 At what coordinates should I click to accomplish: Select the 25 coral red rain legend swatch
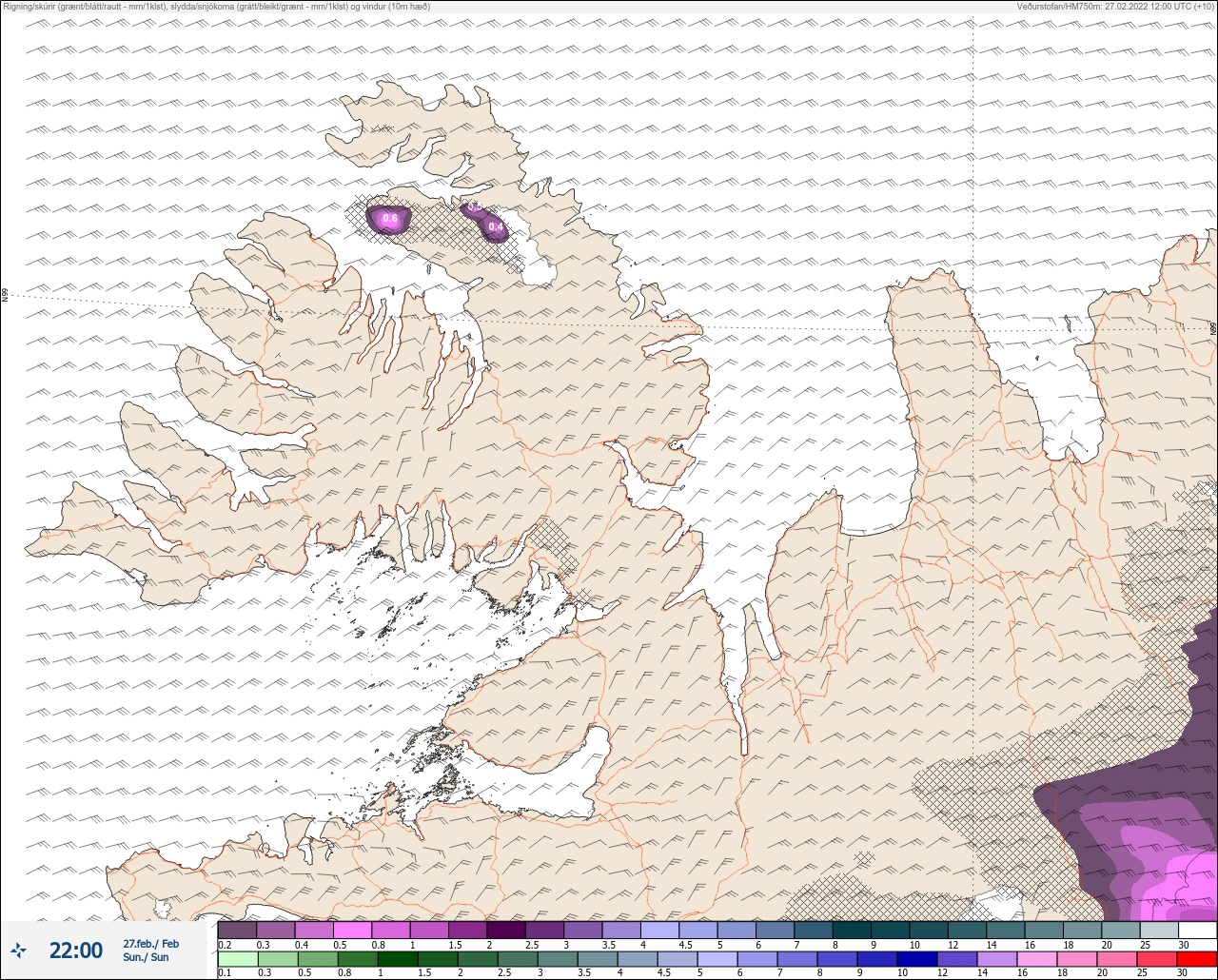[1157, 958]
